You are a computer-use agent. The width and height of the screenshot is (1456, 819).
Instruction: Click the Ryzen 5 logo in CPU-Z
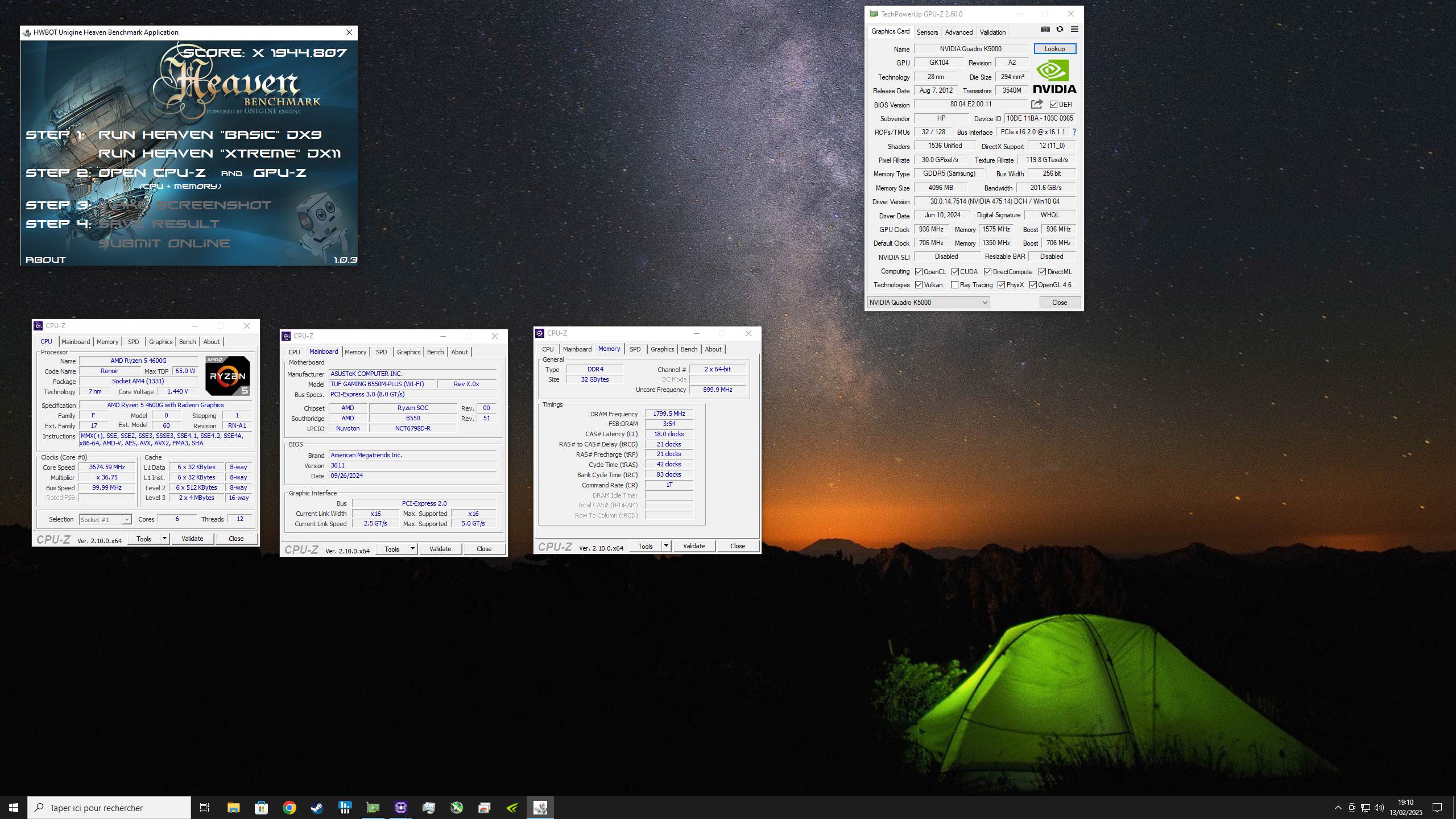[227, 375]
